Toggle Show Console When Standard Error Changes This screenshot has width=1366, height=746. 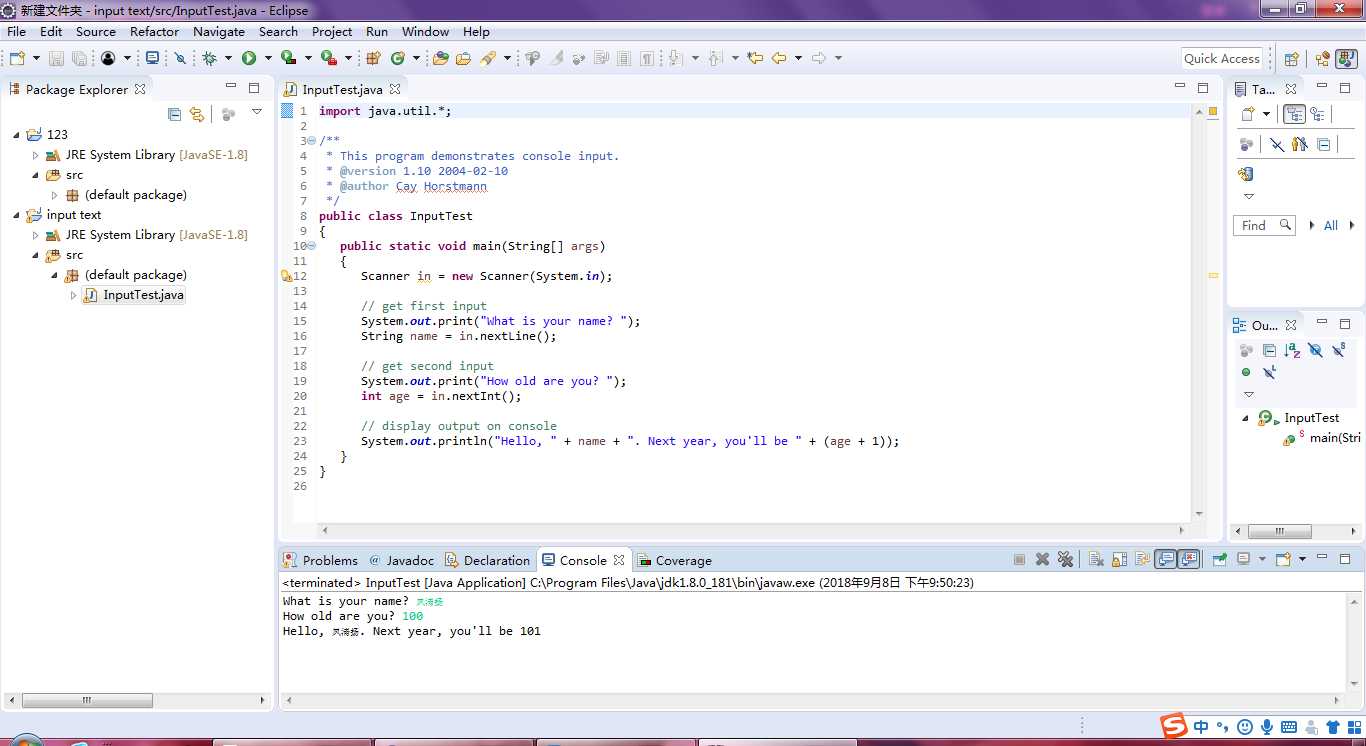[x=1189, y=560]
